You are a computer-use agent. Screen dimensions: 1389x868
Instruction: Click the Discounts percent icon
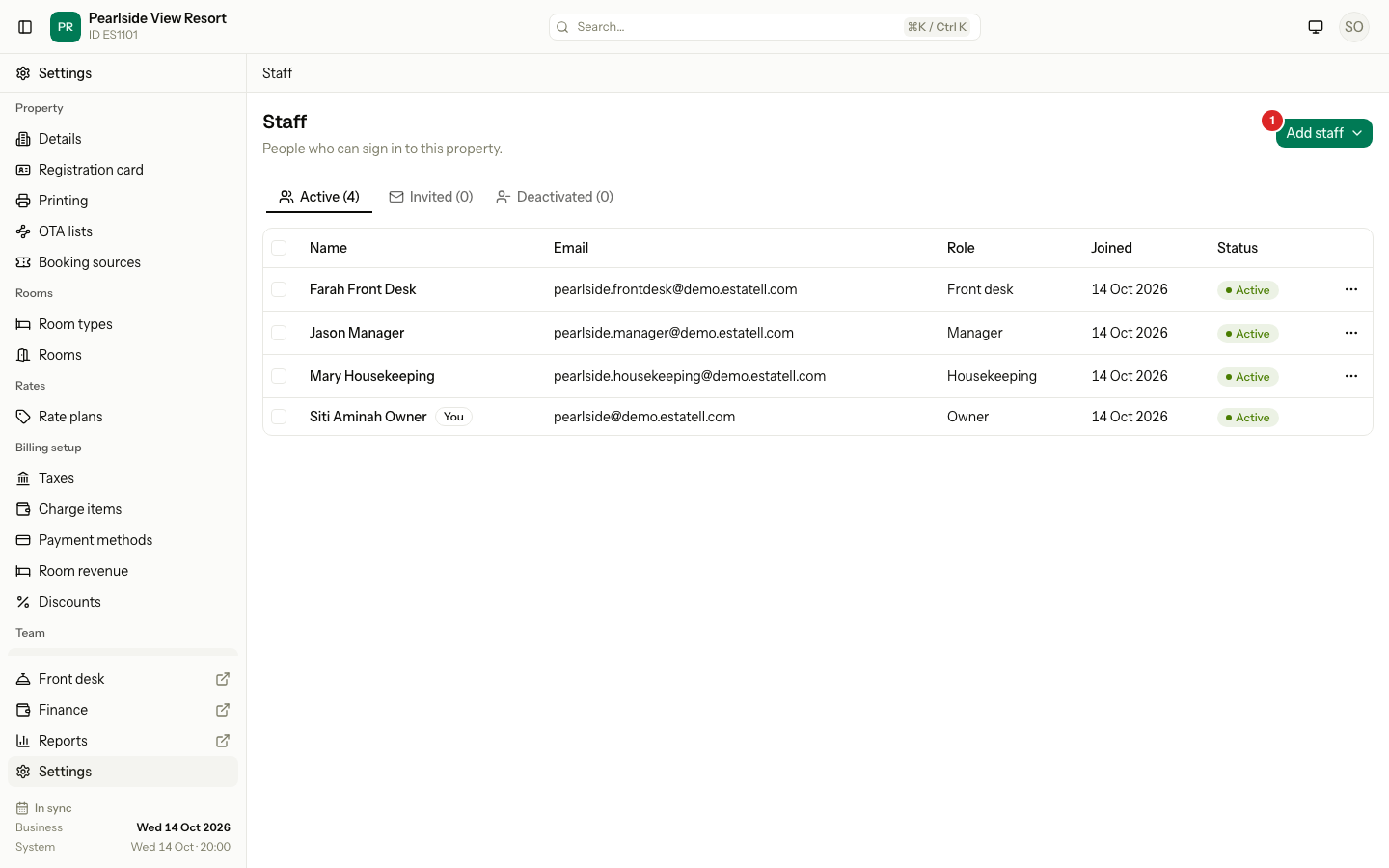coord(23,602)
